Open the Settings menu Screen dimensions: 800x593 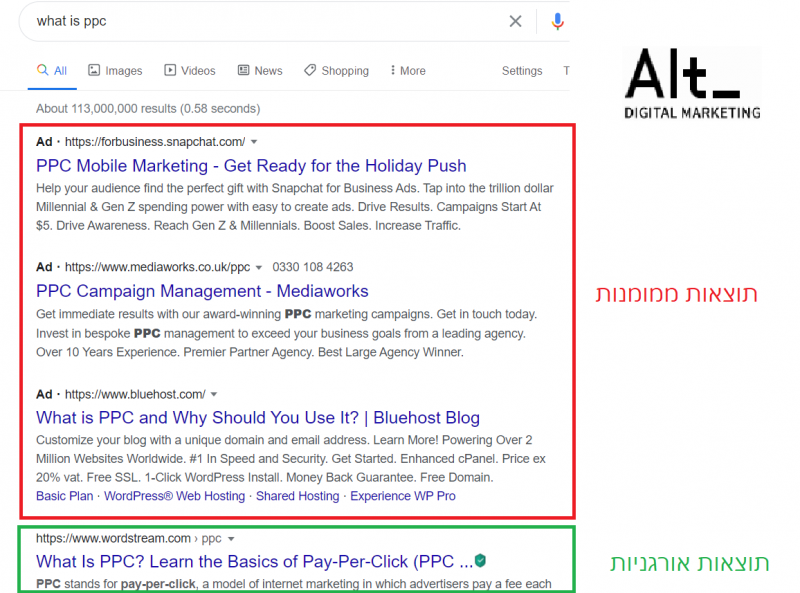(522, 71)
